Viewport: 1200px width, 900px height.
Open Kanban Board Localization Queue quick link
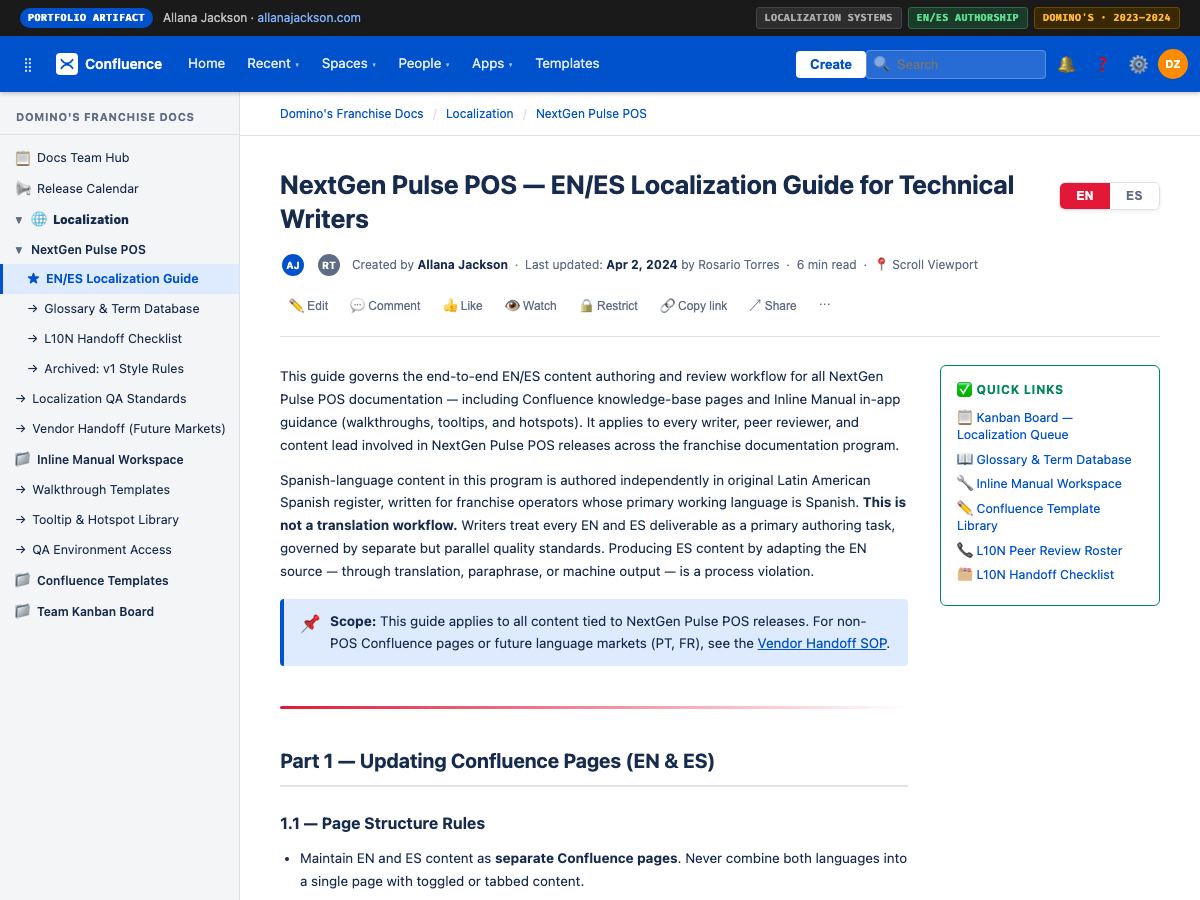(1015, 426)
